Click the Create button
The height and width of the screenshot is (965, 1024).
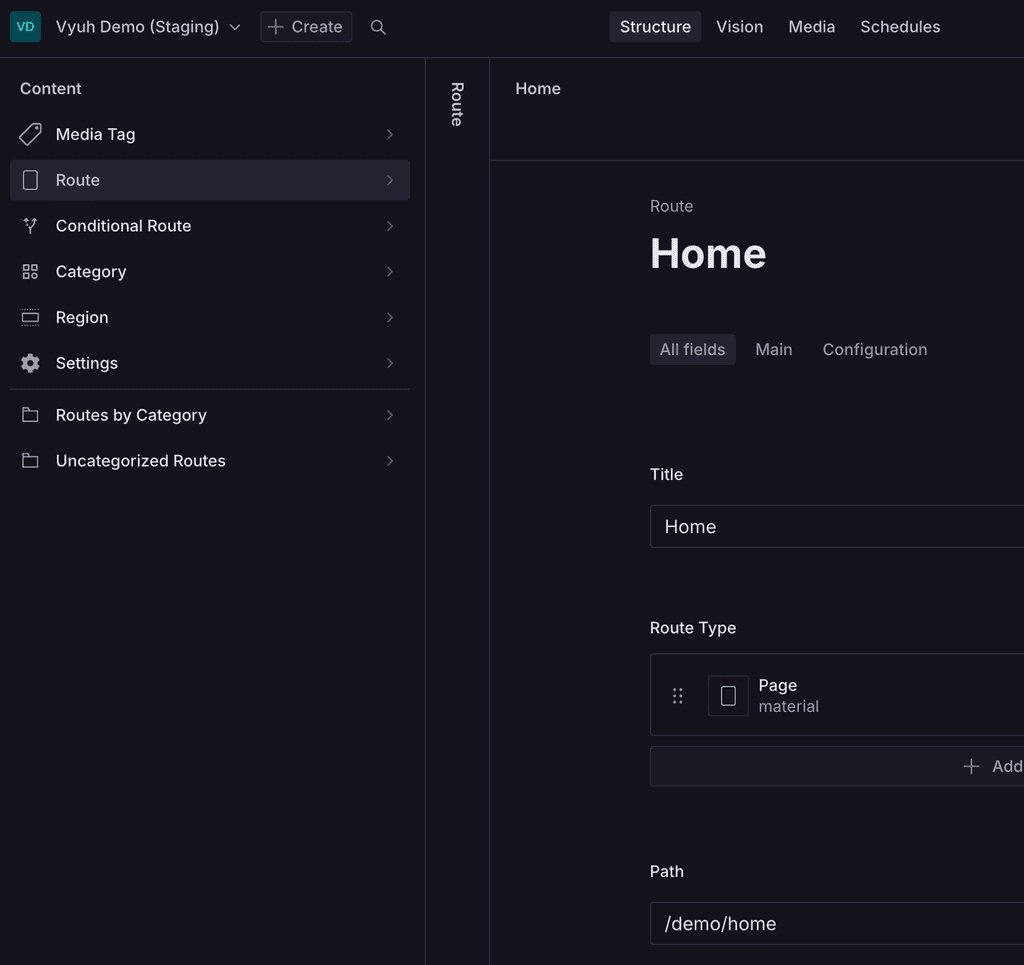pos(305,27)
